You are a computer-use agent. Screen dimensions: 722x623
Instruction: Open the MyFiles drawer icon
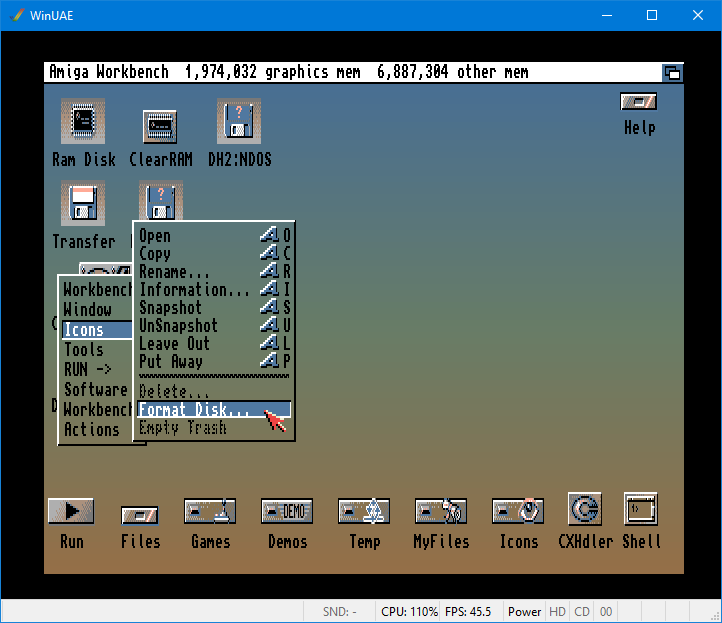(441, 511)
